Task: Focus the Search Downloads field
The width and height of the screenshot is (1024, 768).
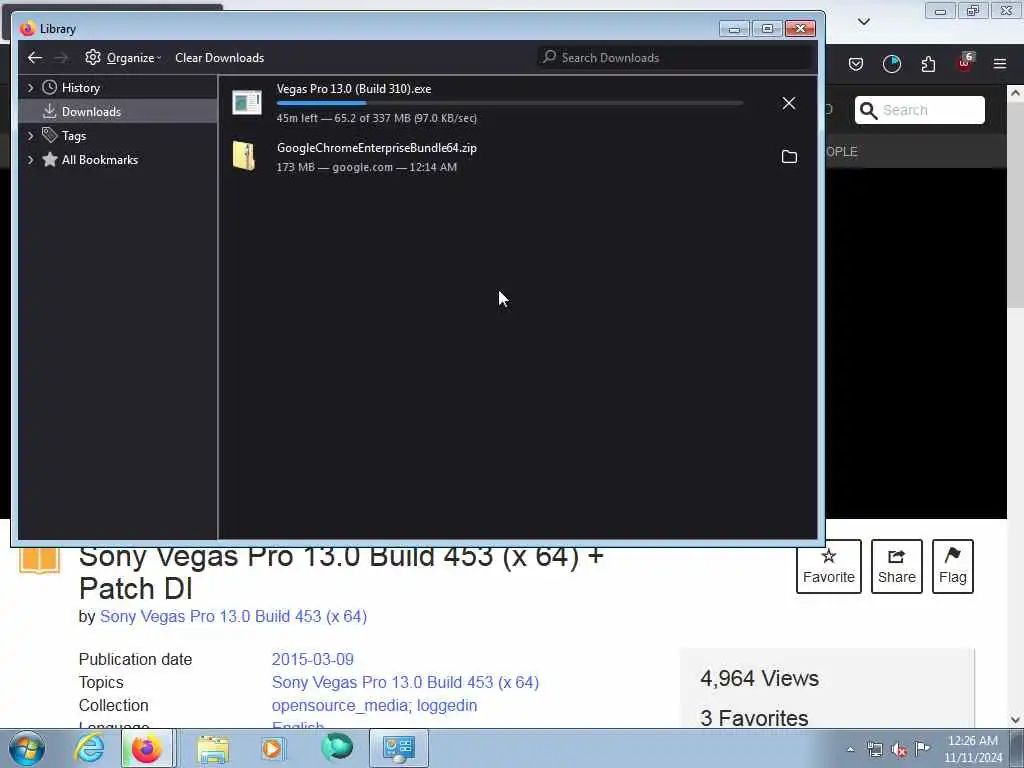Action: [675, 57]
